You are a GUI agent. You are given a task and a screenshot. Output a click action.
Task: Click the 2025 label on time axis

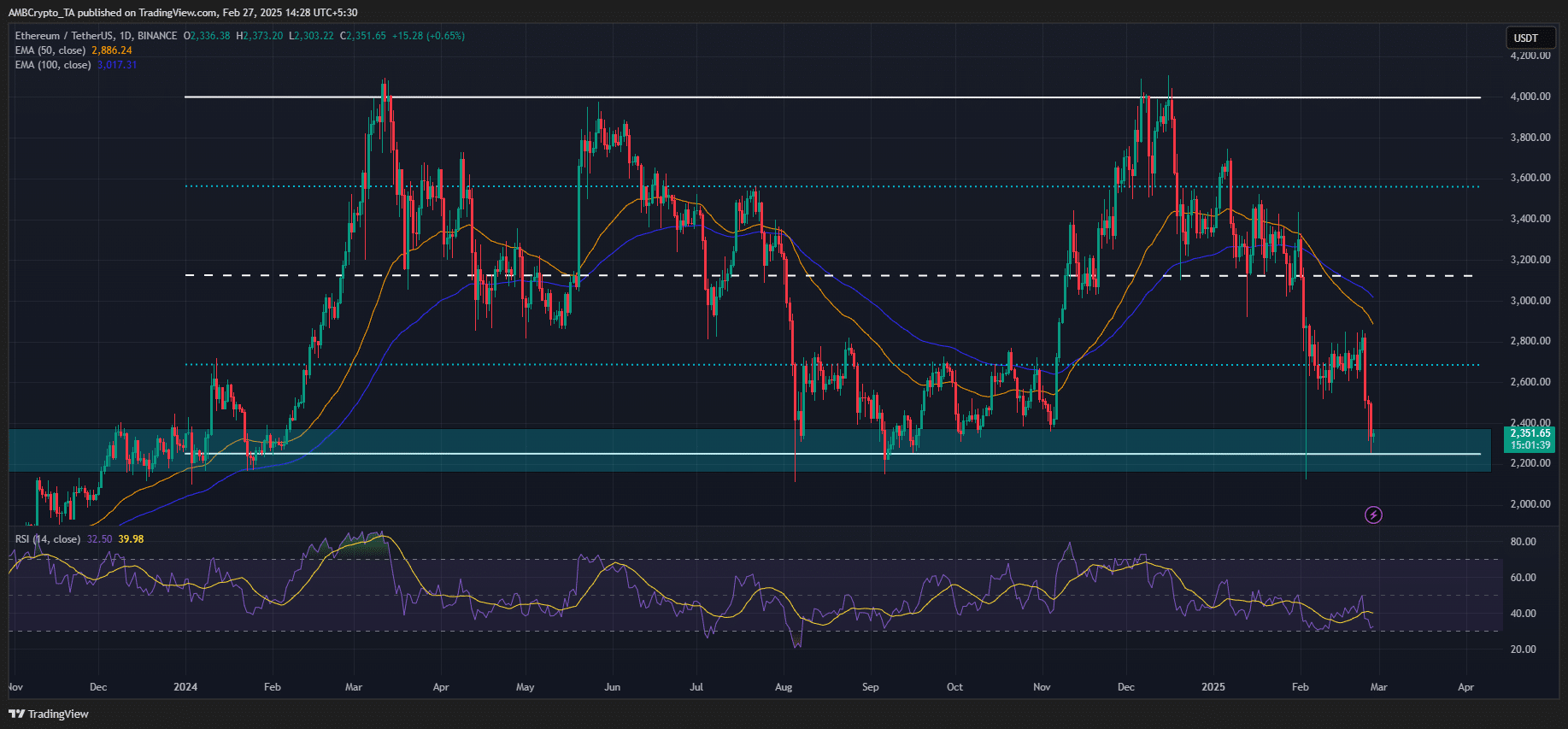click(1213, 687)
